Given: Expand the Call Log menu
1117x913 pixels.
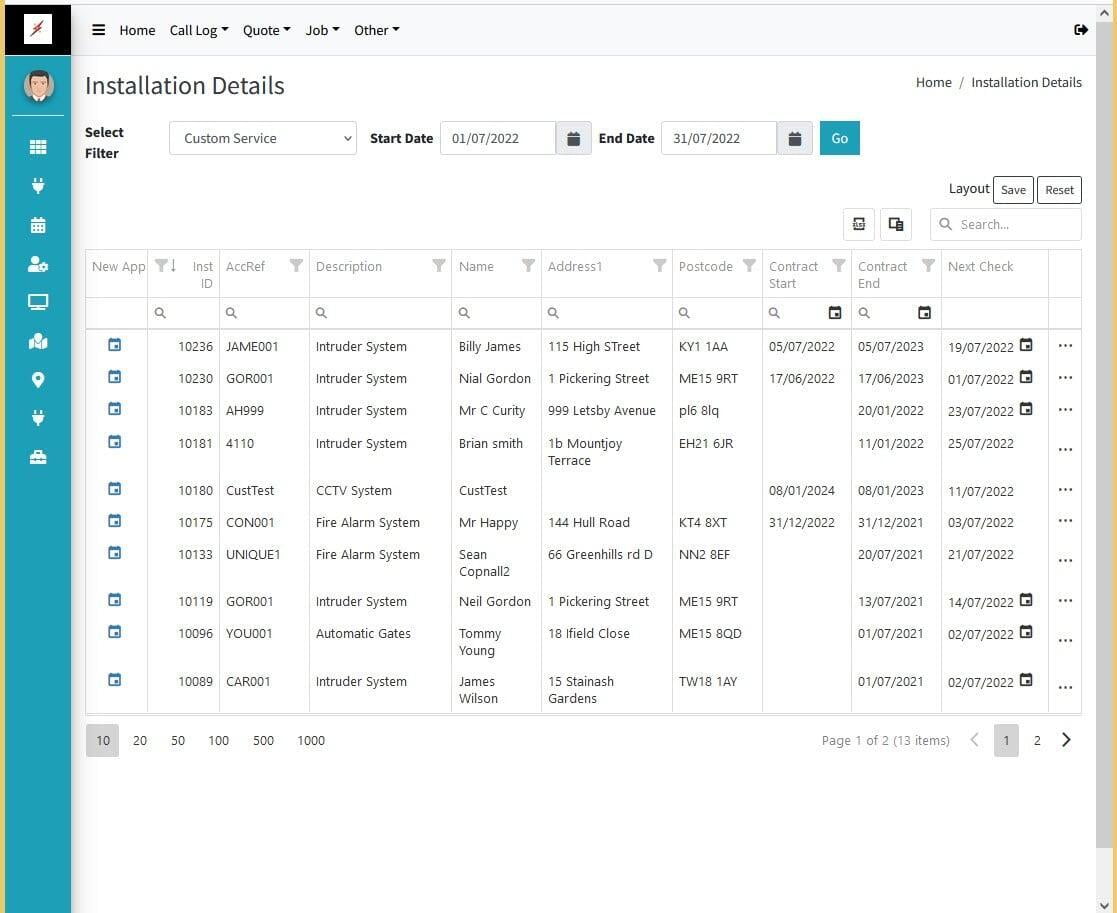Looking at the screenshot, I should [198, 30].
